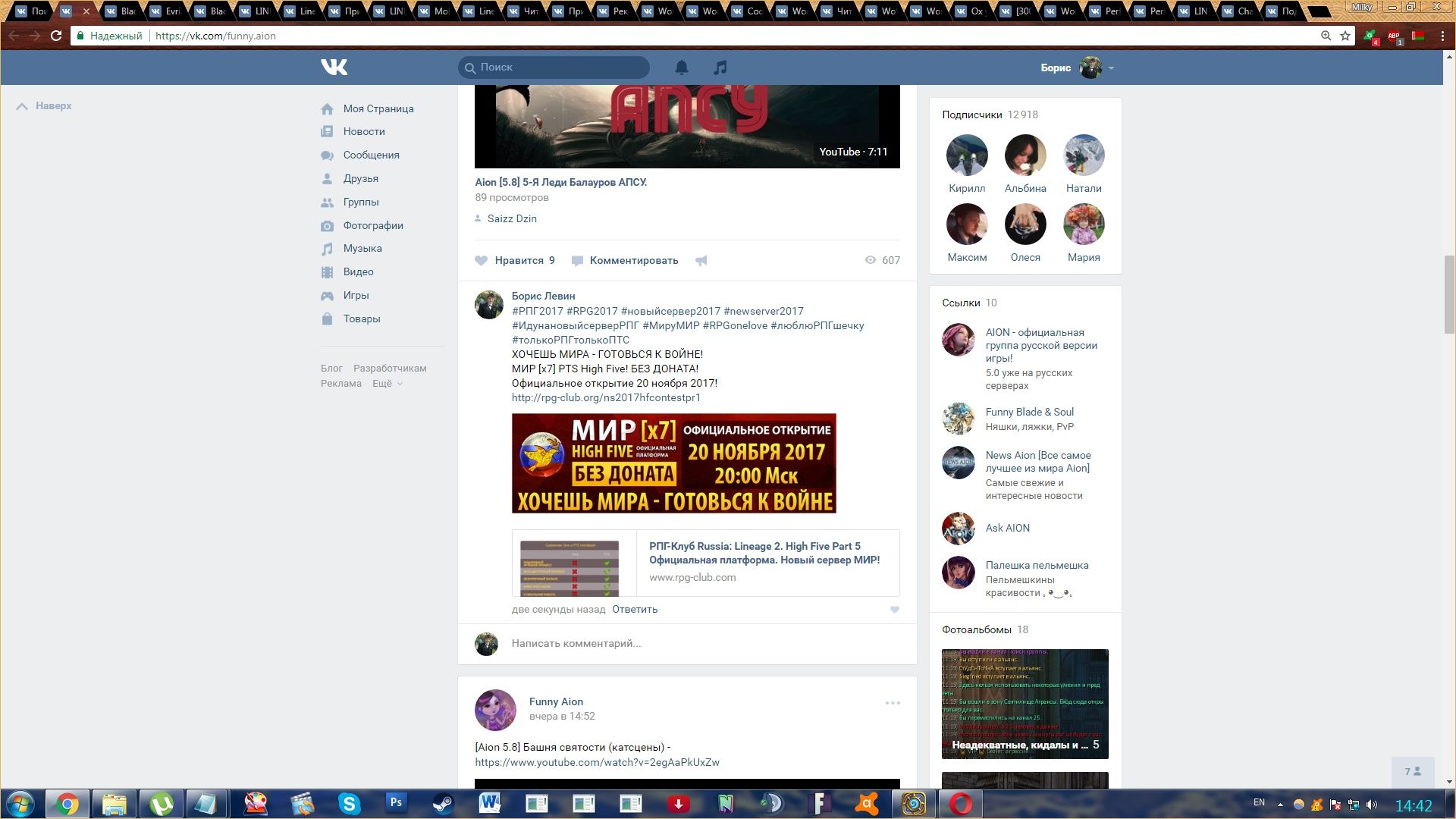The width and height of the screenshot is (1456, 819).
Task: Click Ответить under Борис Левин's comment
Action: pyautogui.click(x=635, y=610)
